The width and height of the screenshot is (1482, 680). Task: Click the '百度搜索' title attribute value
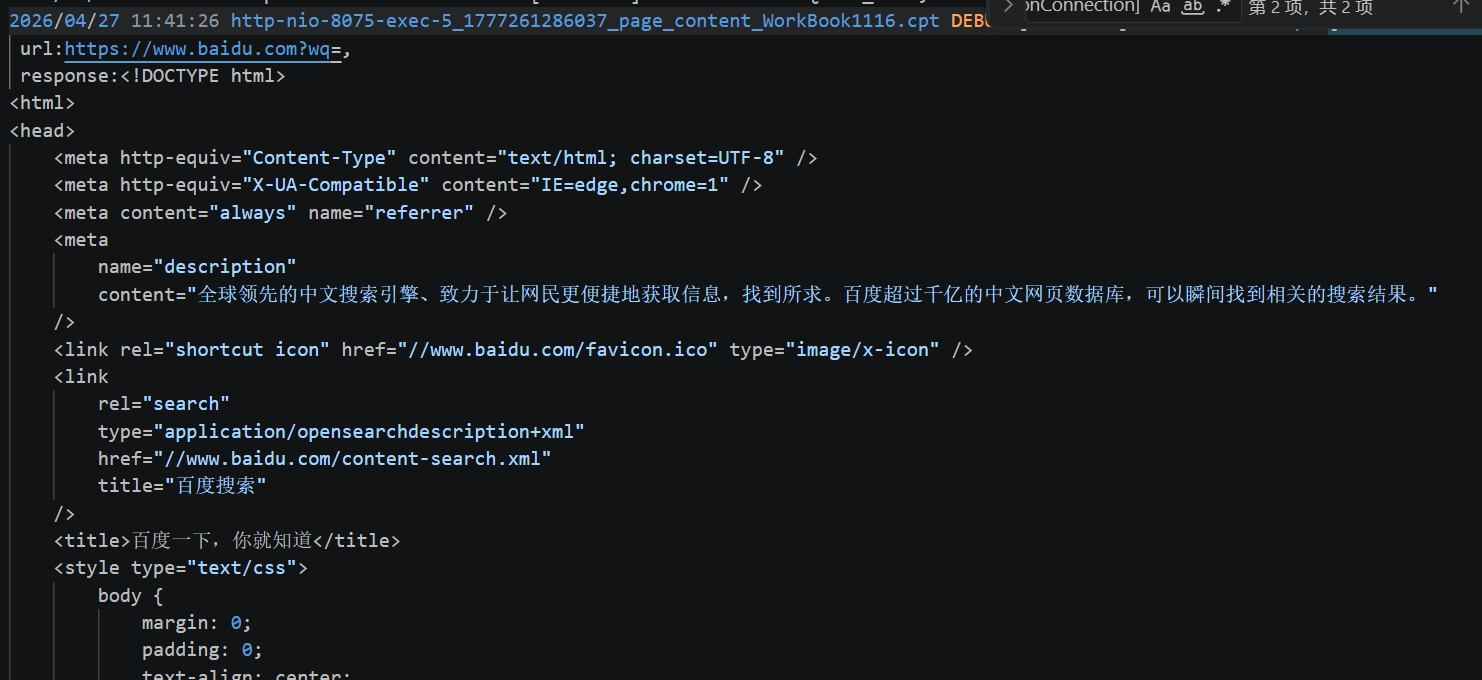215,486
